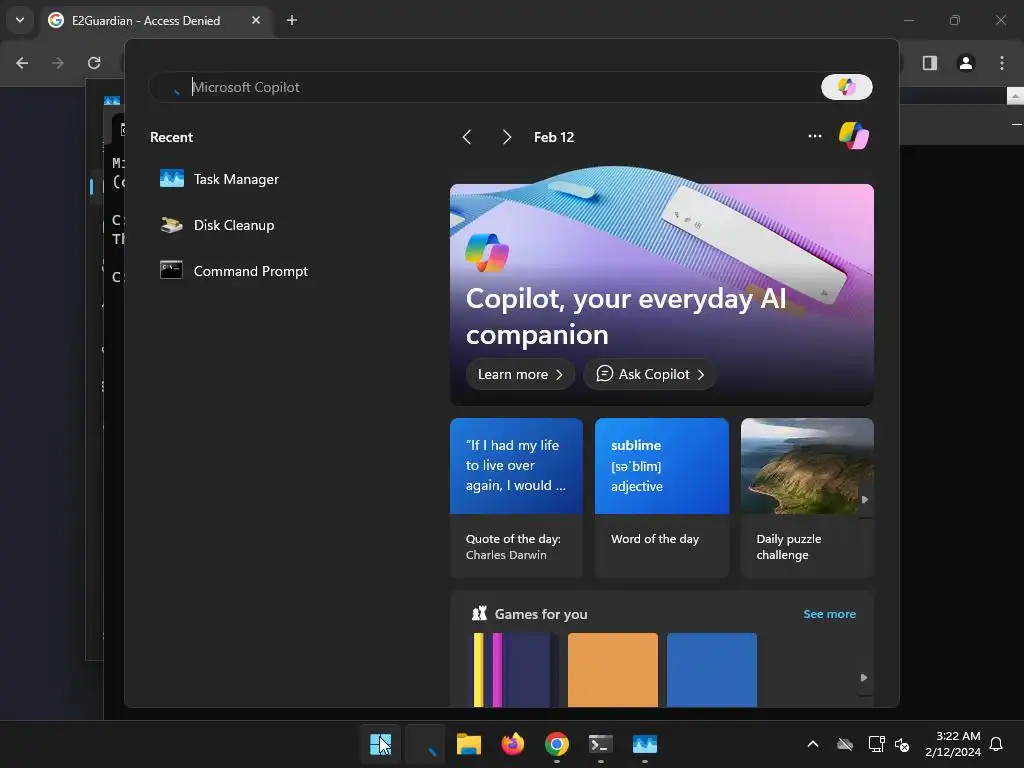Open a new Chrome tab
Screen dimensions: 1024x768
pyautogui.click(x=292, y=20)
